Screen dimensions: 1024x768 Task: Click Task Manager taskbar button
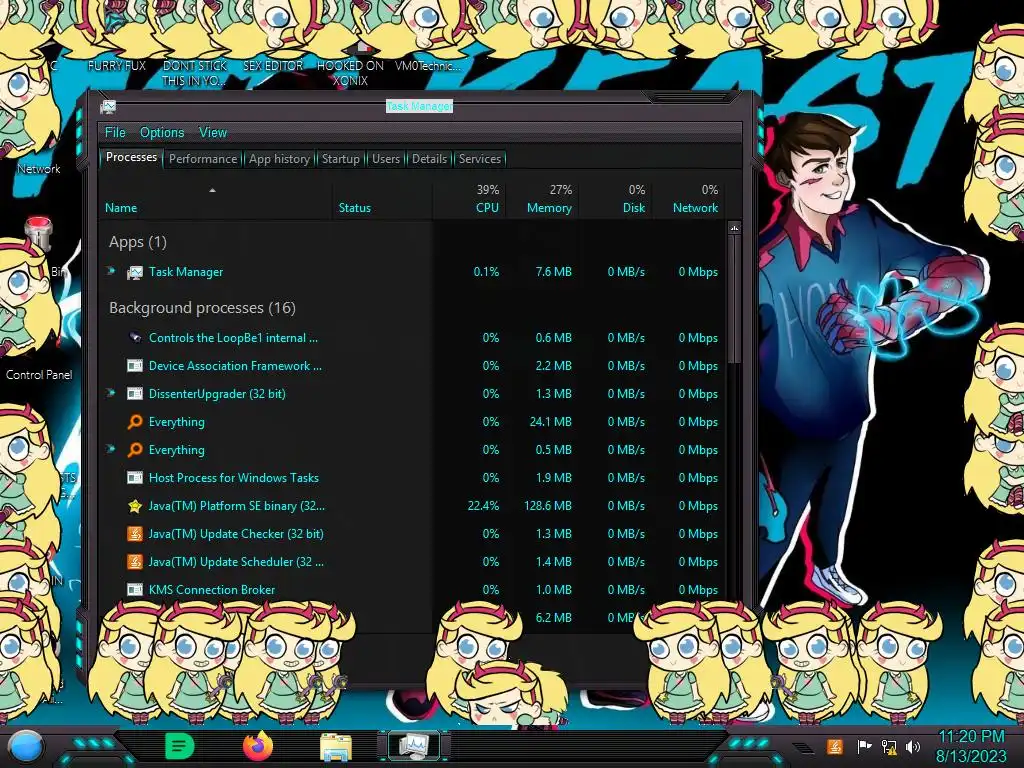pos(414,745)
